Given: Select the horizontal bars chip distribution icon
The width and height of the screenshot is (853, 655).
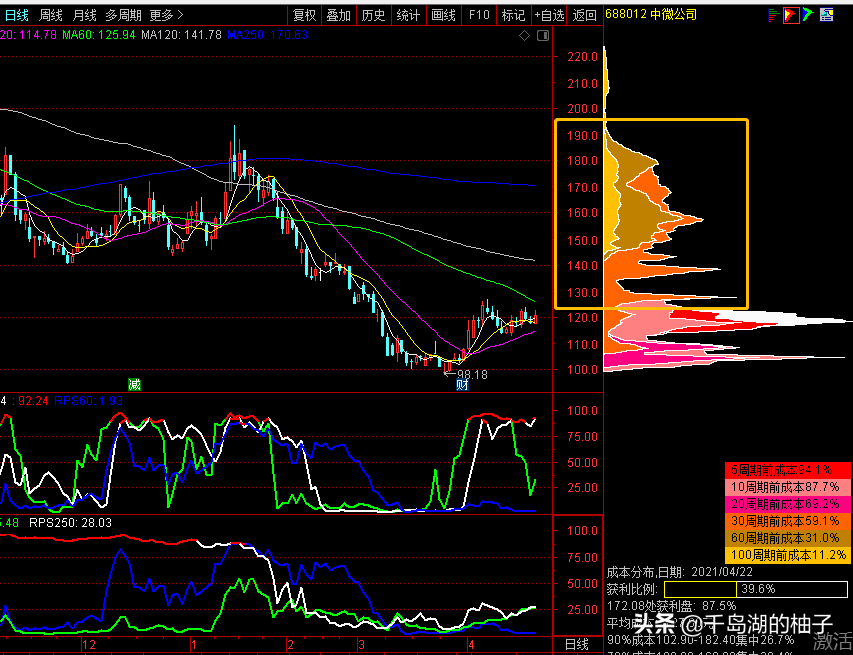Looking at the screenshot, I should point(773,15).
